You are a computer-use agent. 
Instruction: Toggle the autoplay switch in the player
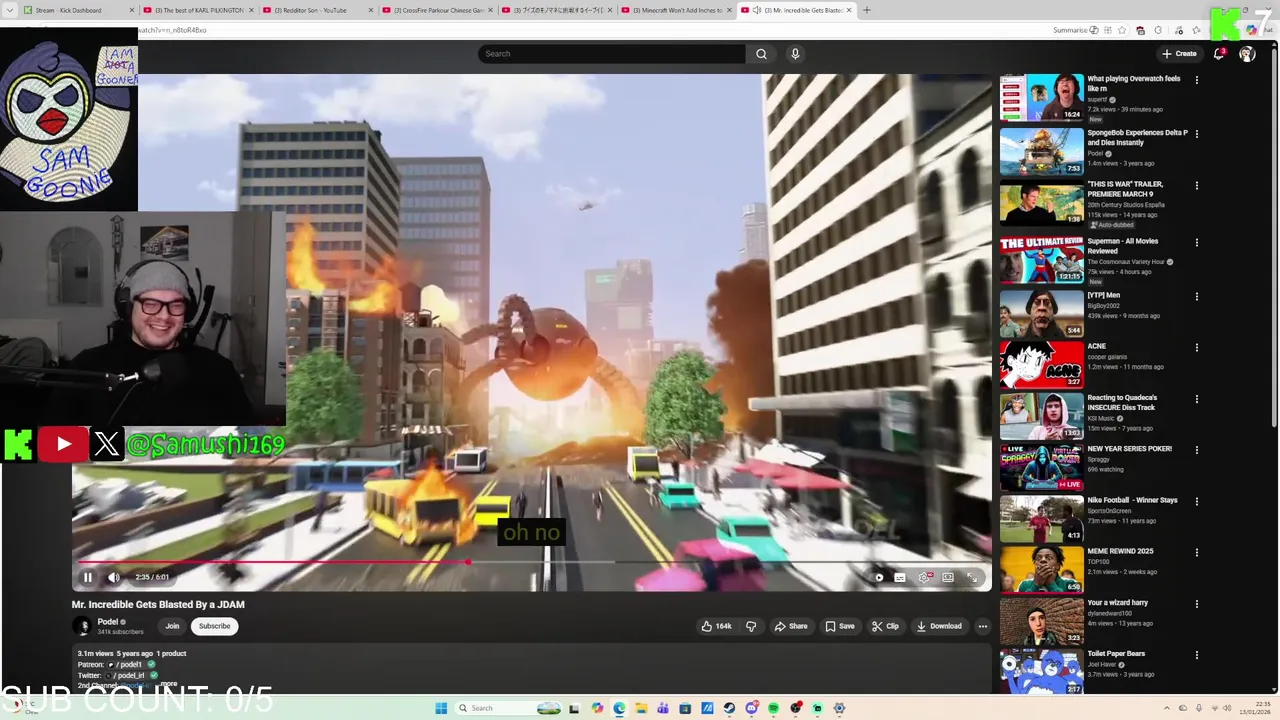click(878, 577)
